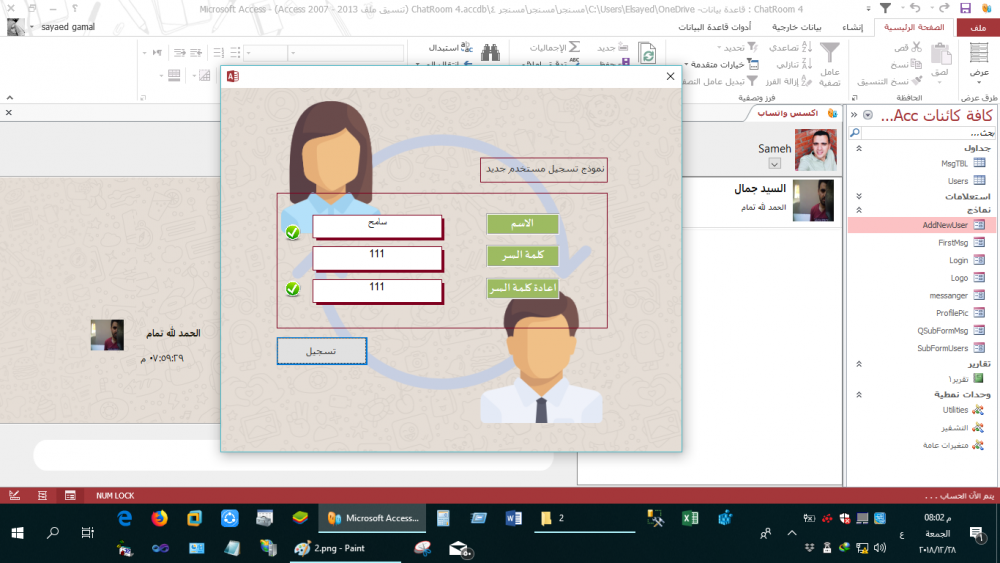The width and height of the screenshot is (1000, 563).
Task: Click Descending sort (تنازلي)
Action: [x=794, y=64]
